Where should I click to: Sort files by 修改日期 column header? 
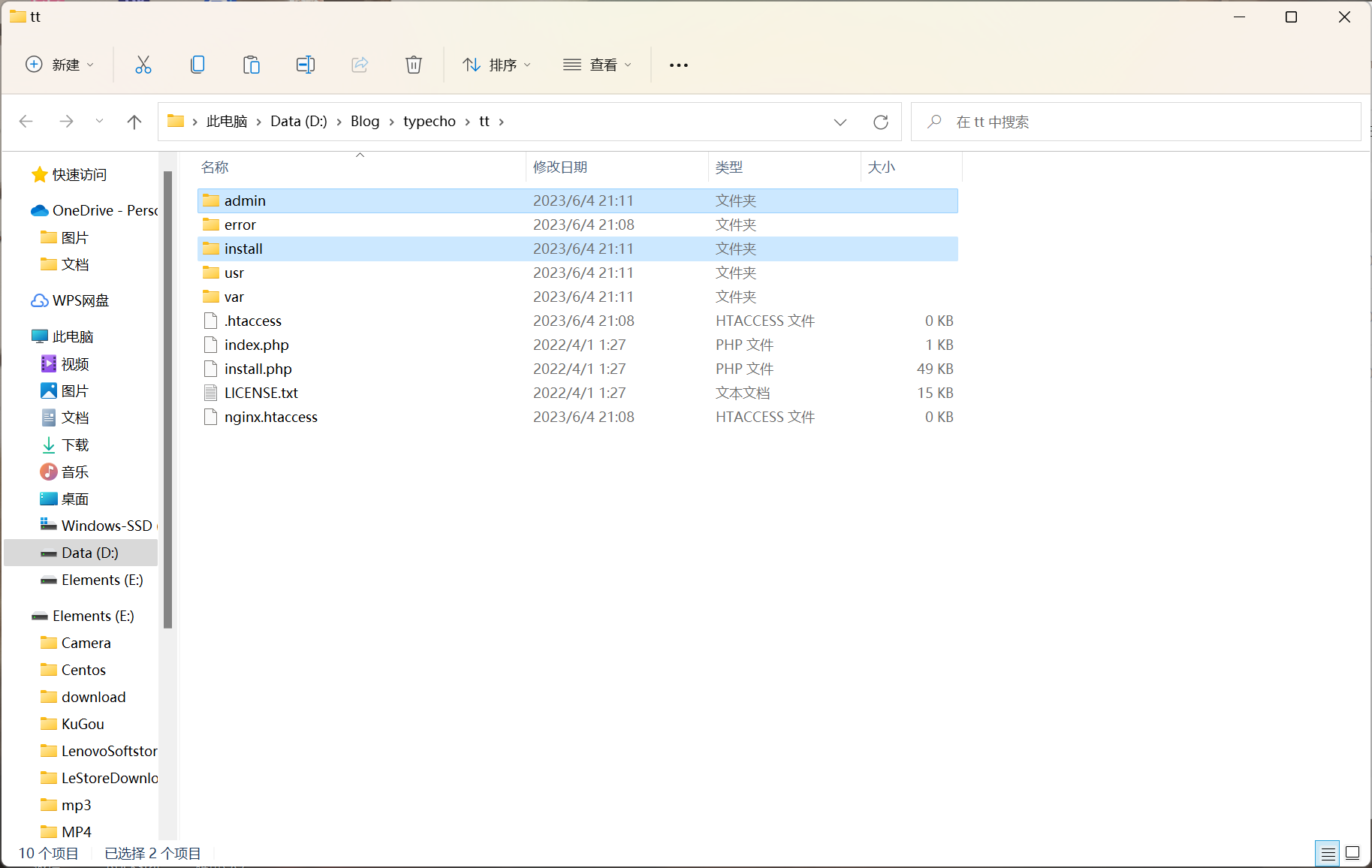tap(560, 167)
